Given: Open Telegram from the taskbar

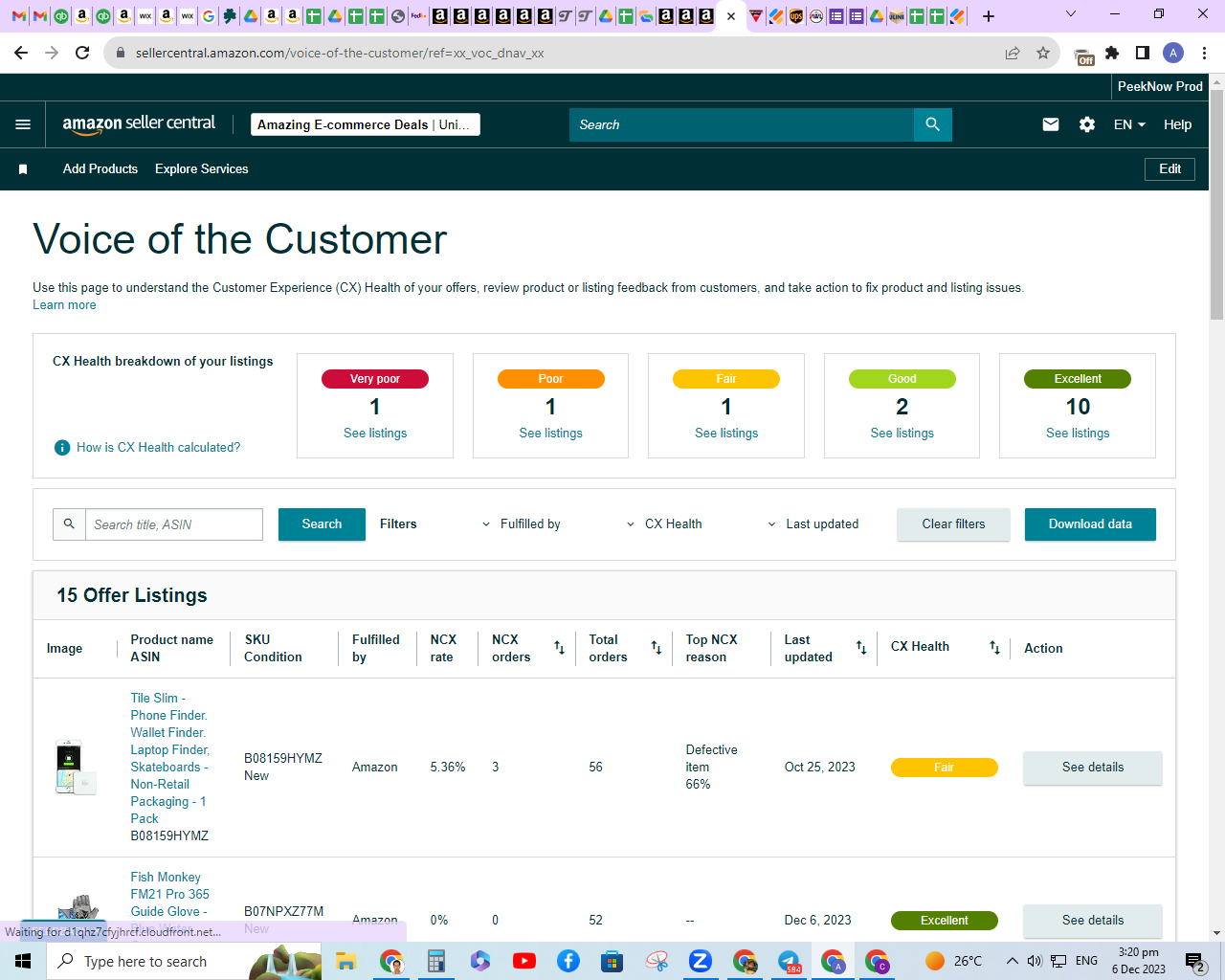Looking at the screenshot, I should click(x=790, y=961).
